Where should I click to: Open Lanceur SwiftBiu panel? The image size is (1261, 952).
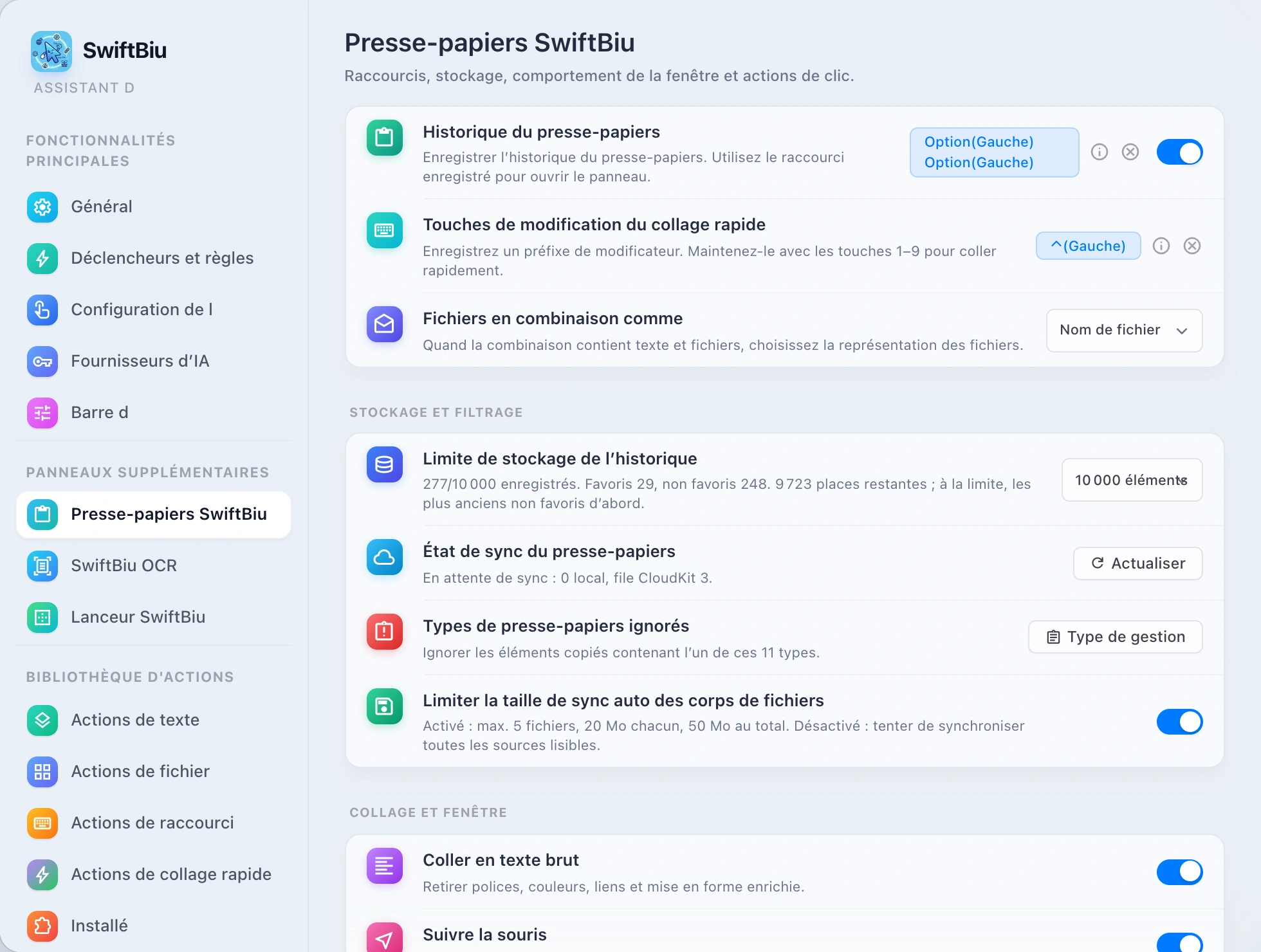pos(154,618)
